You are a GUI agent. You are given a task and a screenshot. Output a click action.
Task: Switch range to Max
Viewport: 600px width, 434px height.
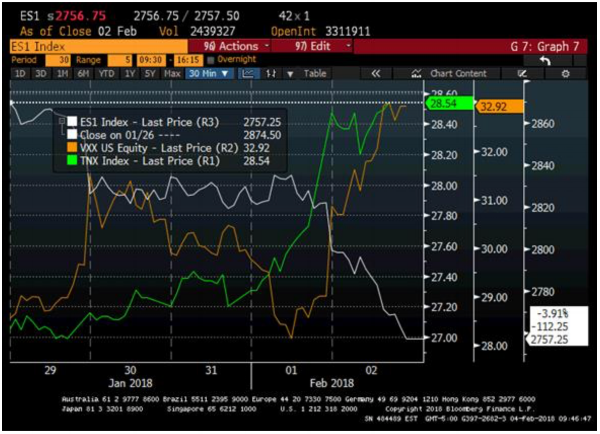172,73
